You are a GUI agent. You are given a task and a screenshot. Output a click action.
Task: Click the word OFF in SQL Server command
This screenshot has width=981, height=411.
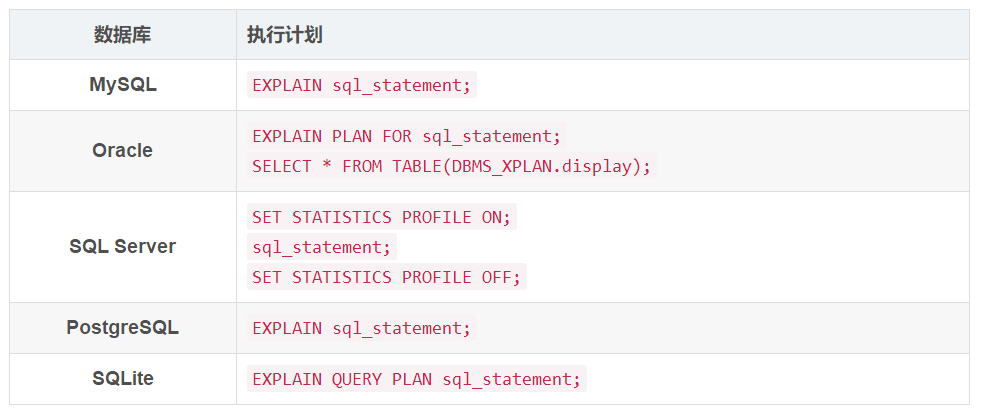tap(496, 277)
